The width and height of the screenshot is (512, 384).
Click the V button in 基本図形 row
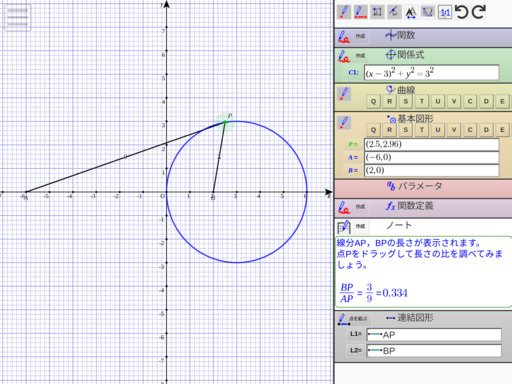click(x=454, y=130)
